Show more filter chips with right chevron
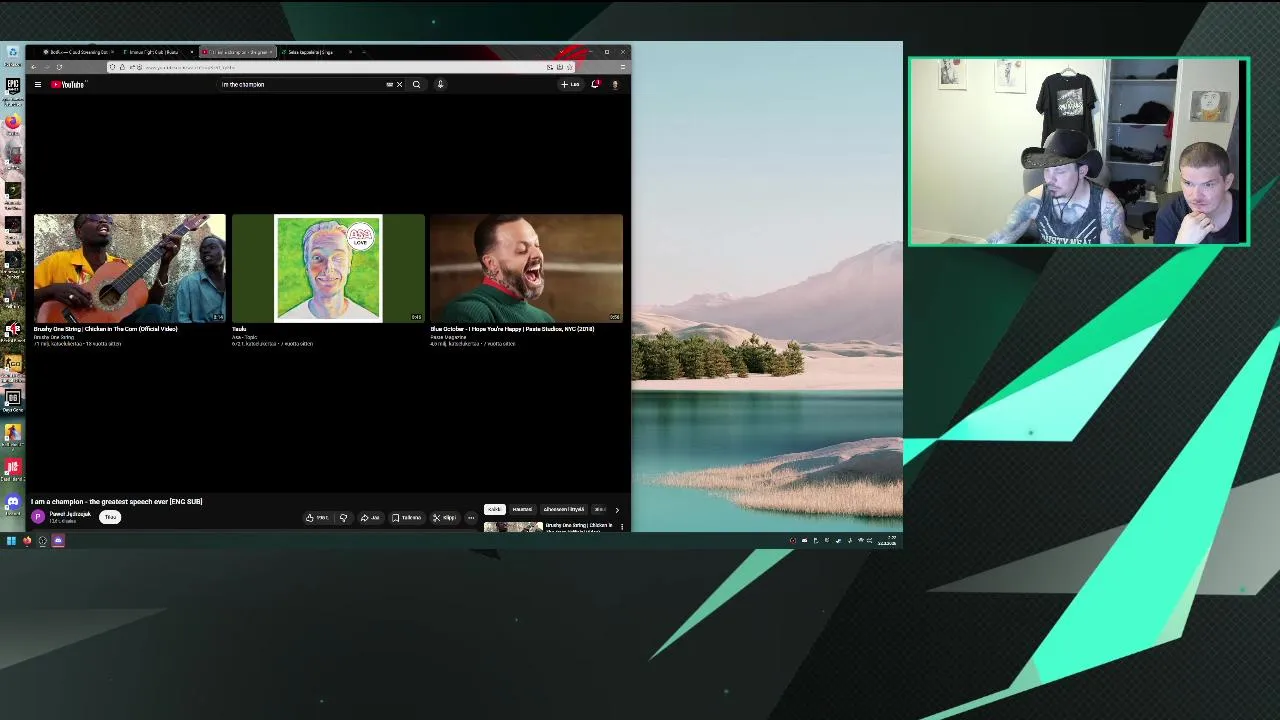Screen dimensions: 1280x720 pos(617,510)
